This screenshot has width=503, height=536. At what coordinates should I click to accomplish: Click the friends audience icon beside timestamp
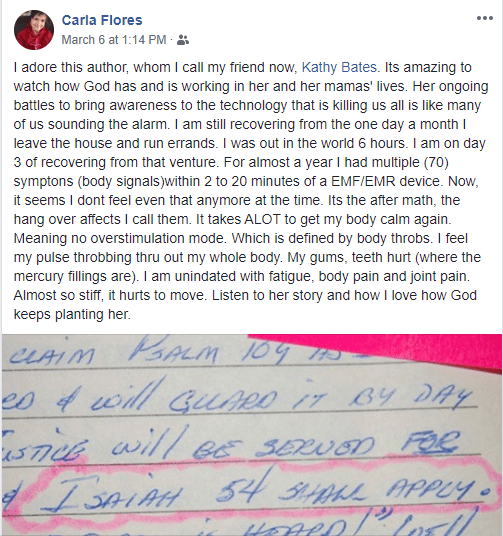click(x=183, y=40)
